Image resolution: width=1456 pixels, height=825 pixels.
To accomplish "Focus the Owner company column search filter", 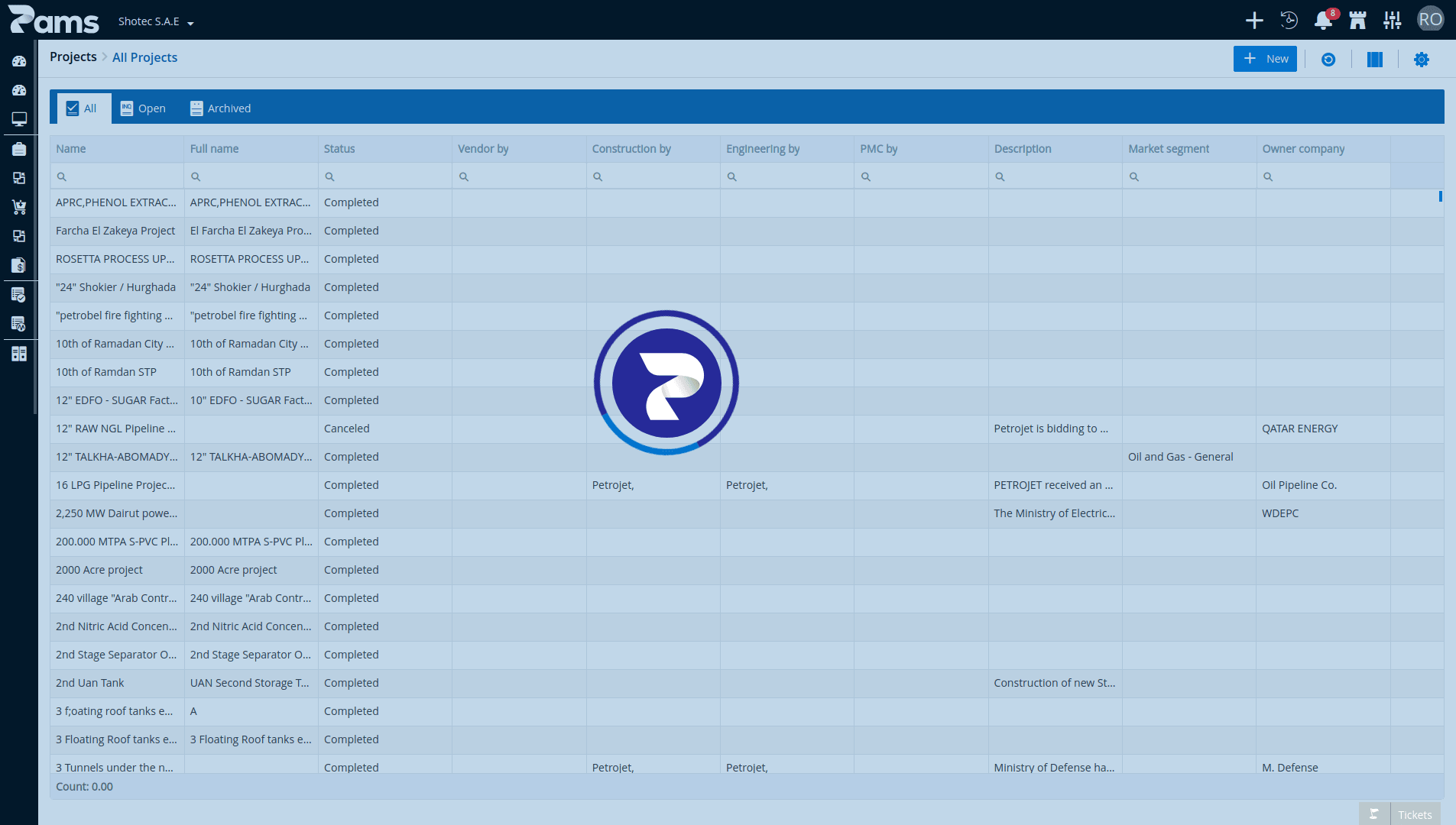I will point(1324,176).
